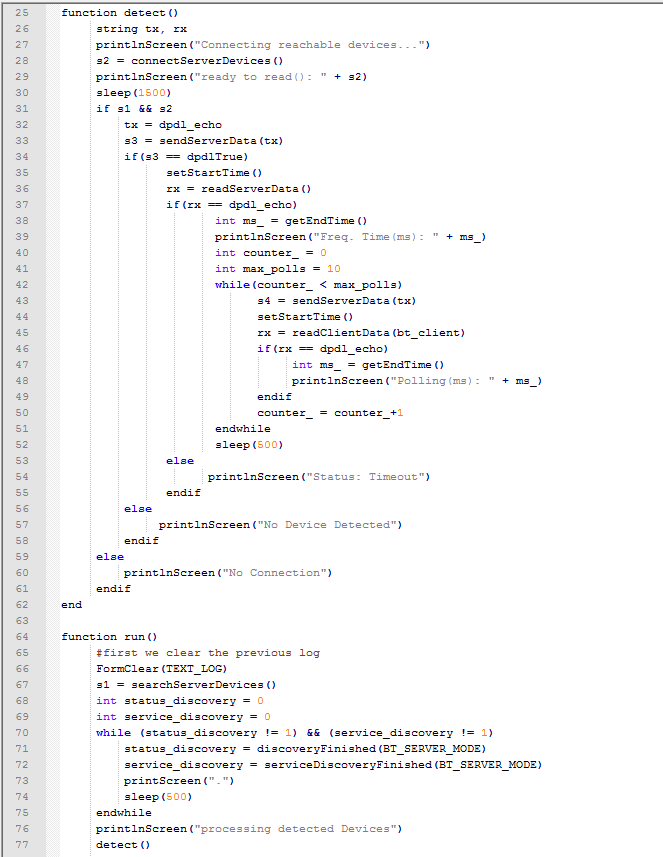Click 'if(rx == dpdl_echo)' on line 37
The width and height of the screenshot is (663, 857).
tap(231, 205)
